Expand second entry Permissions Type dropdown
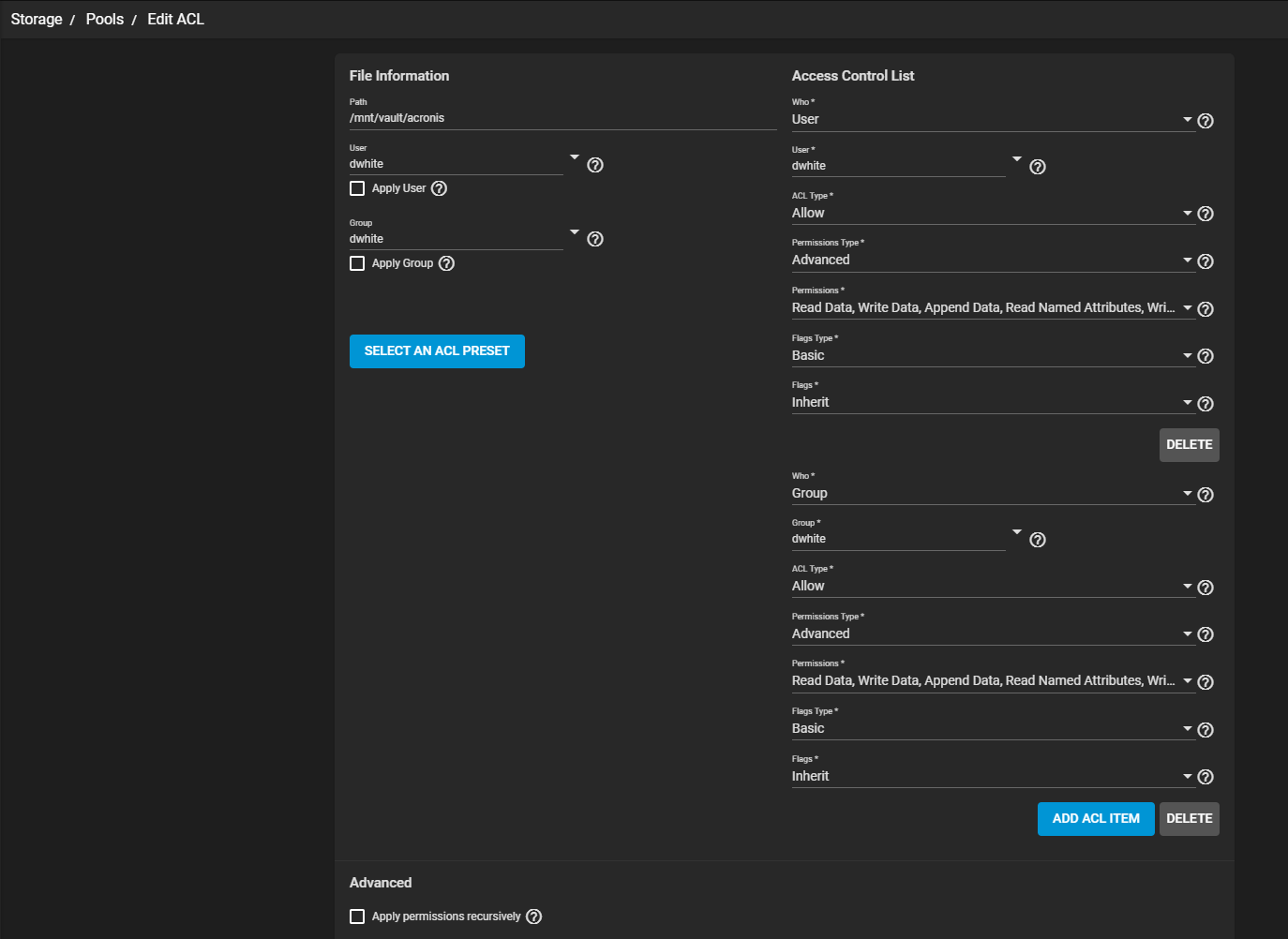 [993, 634]
